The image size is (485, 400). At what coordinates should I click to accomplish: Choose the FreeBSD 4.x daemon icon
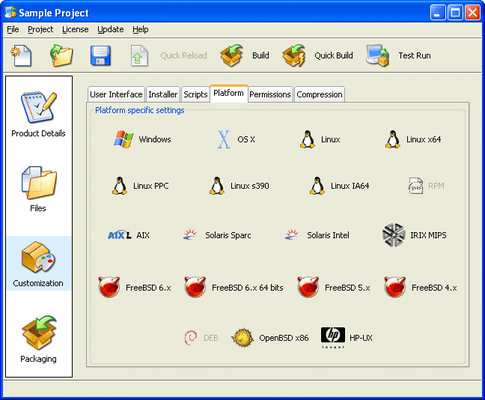coord(395,287)
